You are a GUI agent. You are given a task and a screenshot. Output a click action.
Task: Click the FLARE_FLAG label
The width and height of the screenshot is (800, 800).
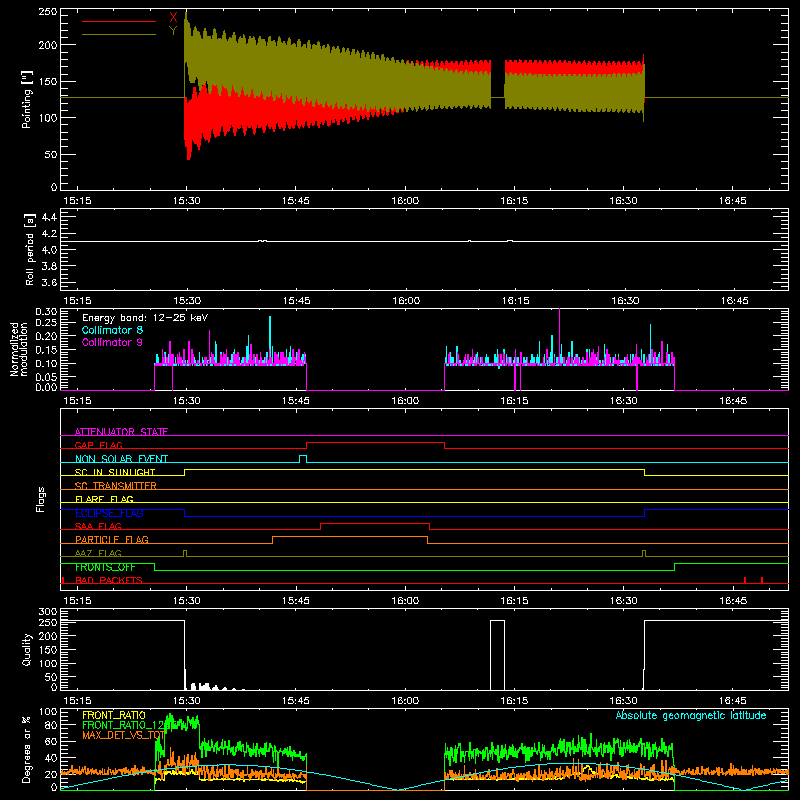104,499
